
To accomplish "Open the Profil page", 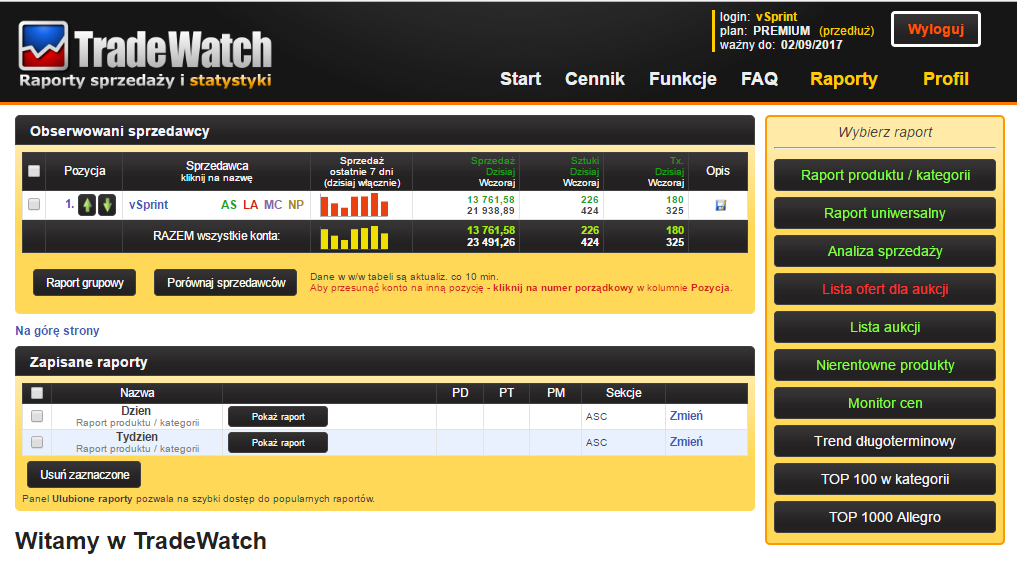I will tap(946, 79).
